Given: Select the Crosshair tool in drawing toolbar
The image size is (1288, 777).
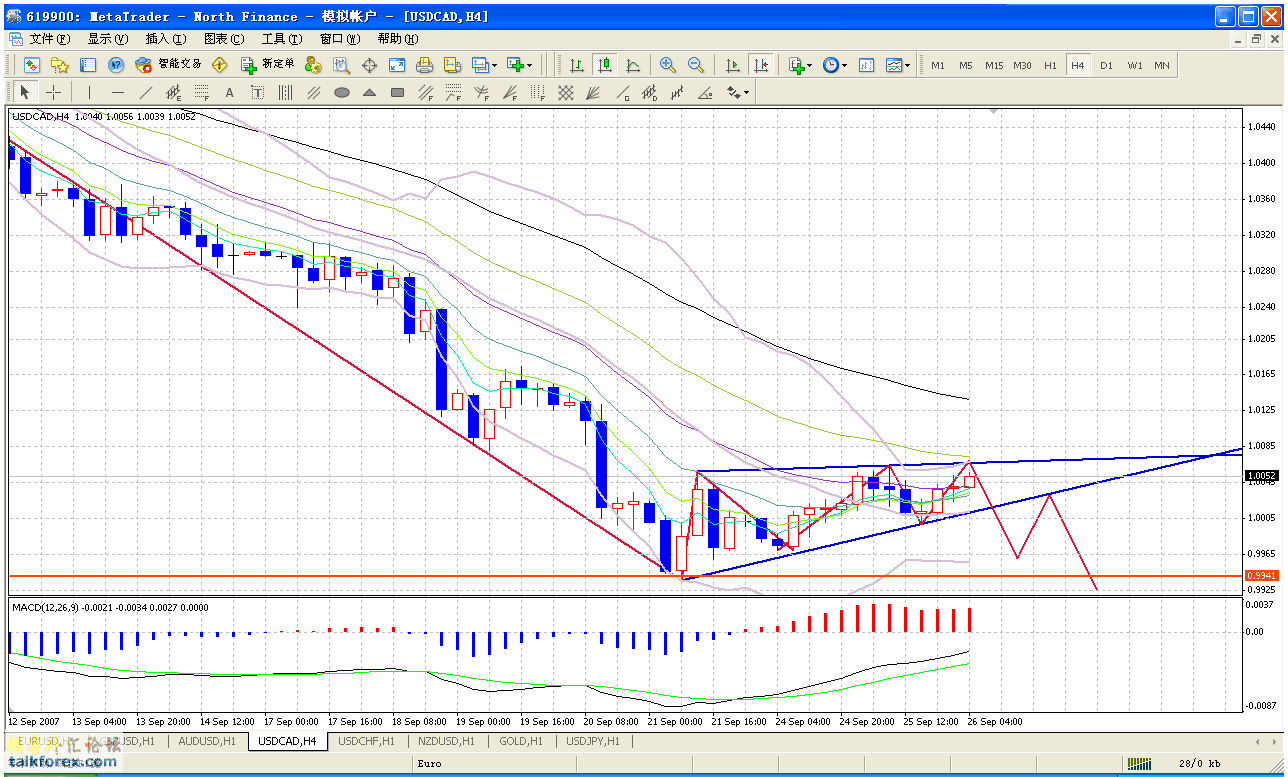Looking at the screenshot, I should 53,93.
